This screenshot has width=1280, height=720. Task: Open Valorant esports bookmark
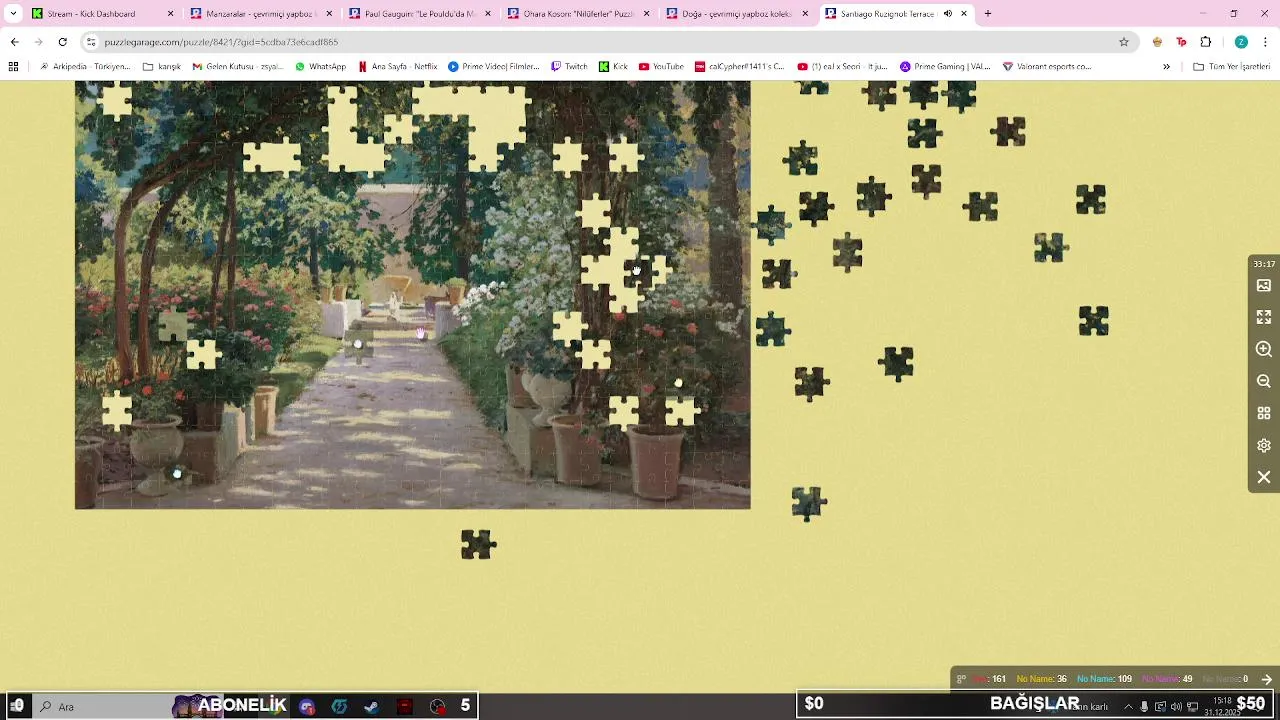[1046, 66]
